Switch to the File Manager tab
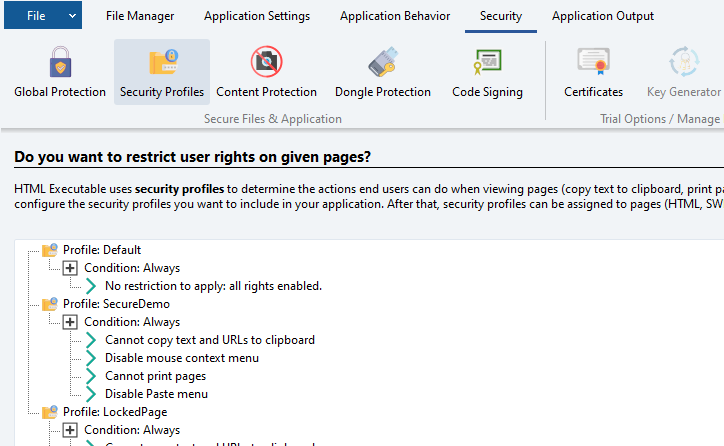Viewport: 724px width, 446px height. (x=139, y=16)
